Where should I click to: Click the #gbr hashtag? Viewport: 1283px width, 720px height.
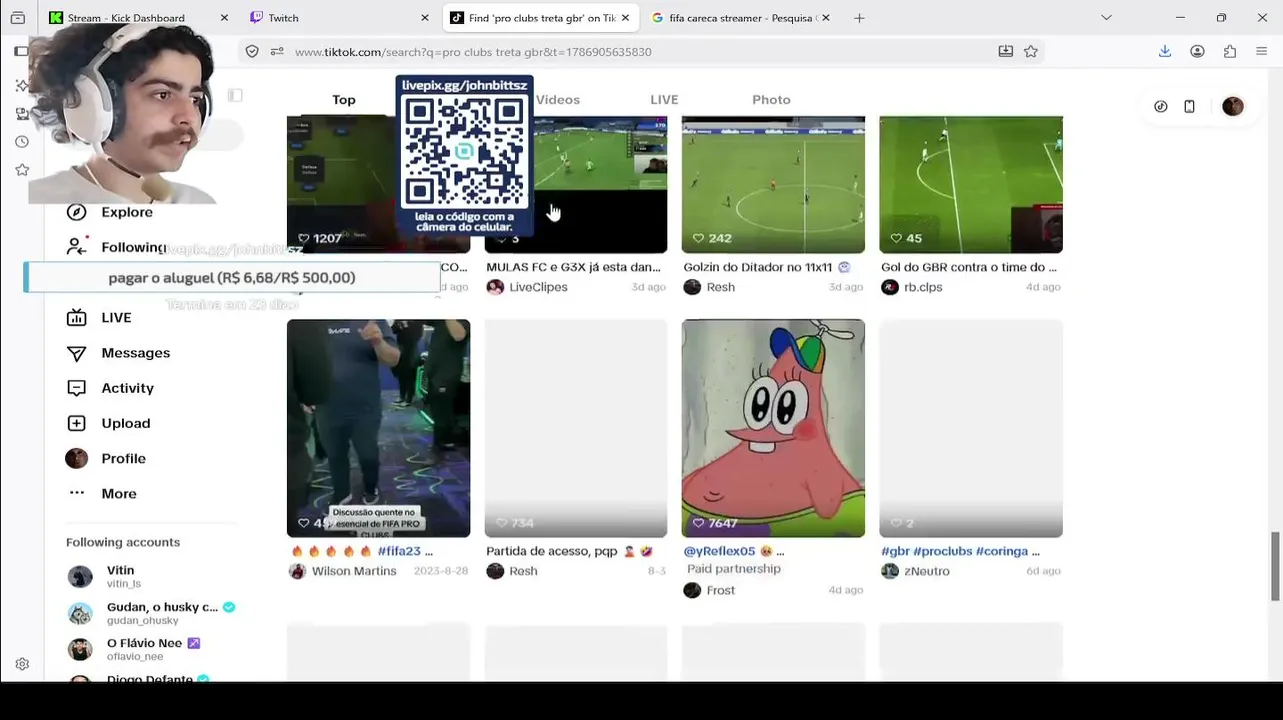894,551
